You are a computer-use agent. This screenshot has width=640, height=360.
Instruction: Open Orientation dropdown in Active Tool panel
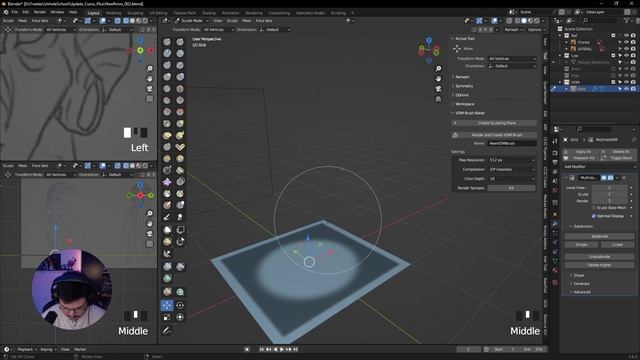(512, 66)
